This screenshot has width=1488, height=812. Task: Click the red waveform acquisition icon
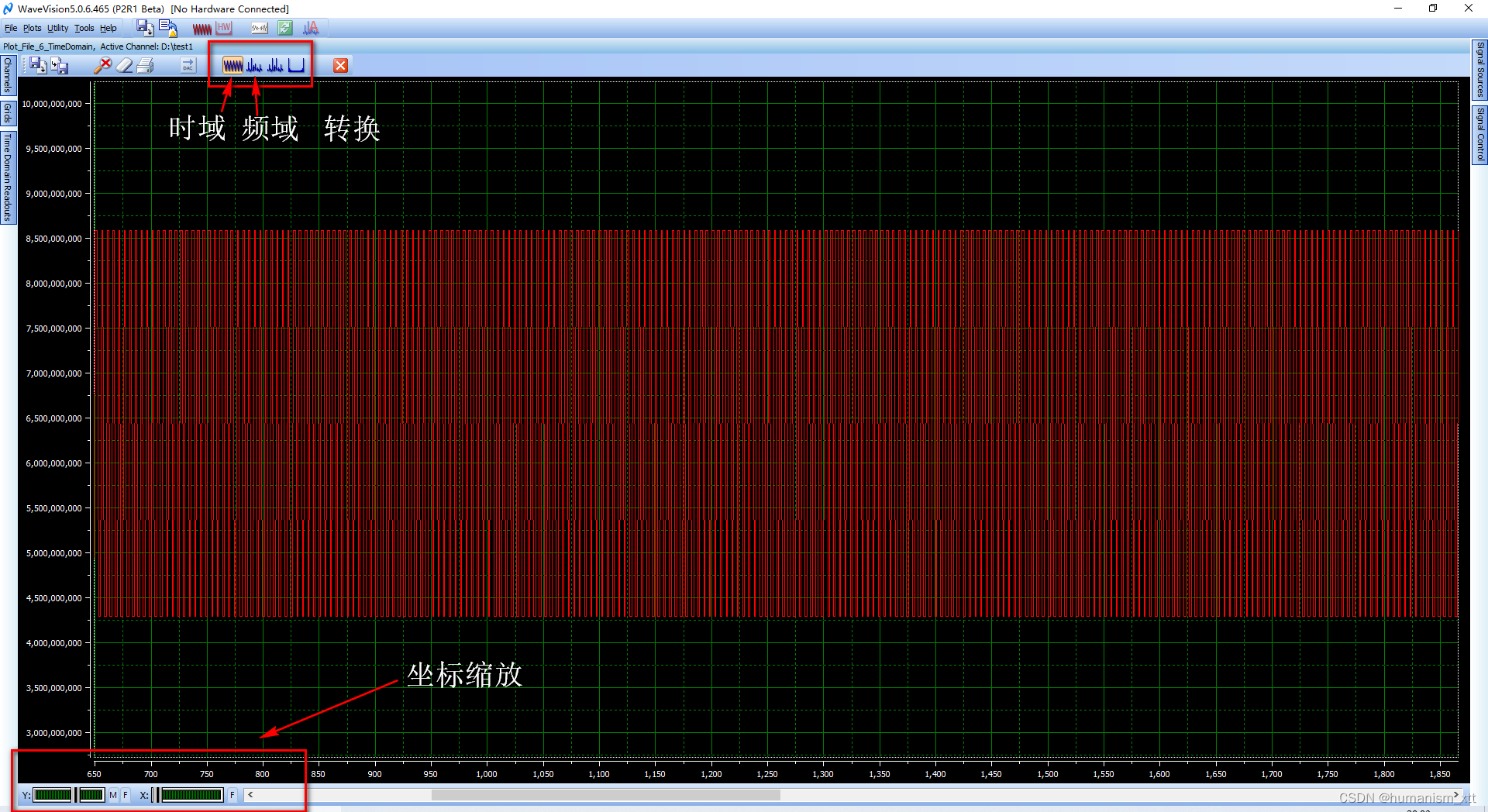pyautogui.click(x=201, y=28)
